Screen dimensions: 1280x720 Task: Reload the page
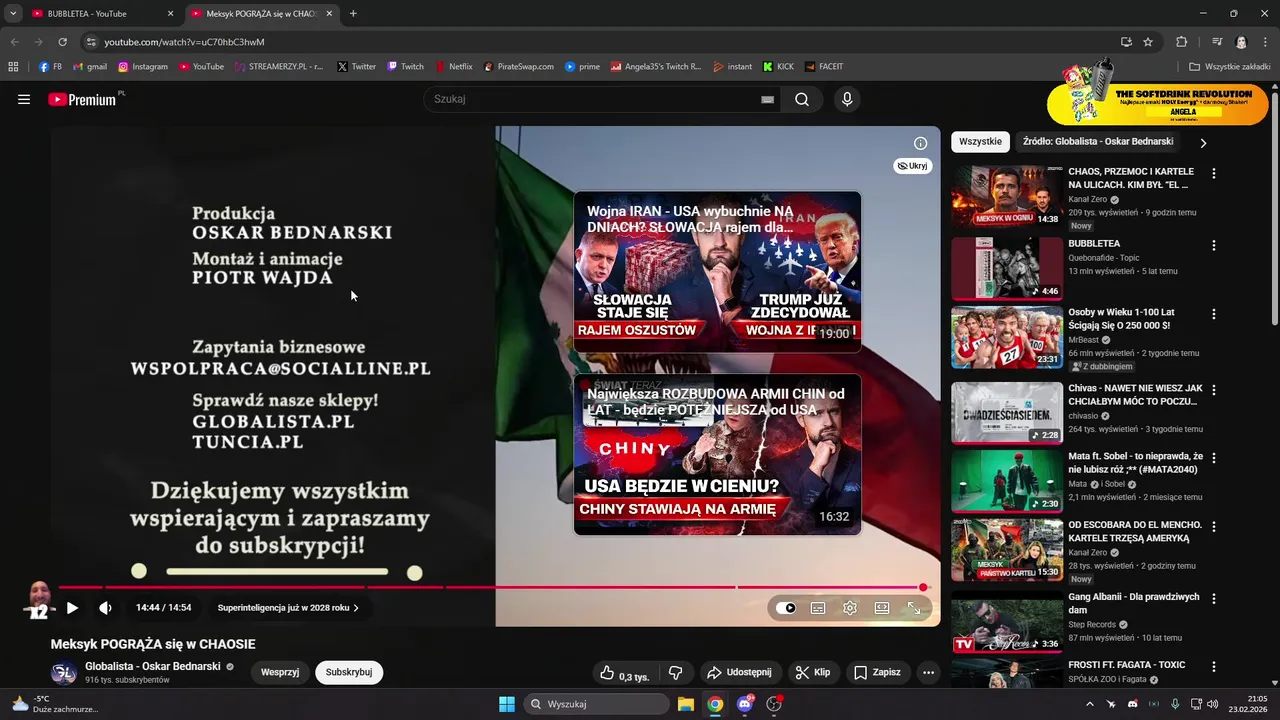(x=62, y=42)
